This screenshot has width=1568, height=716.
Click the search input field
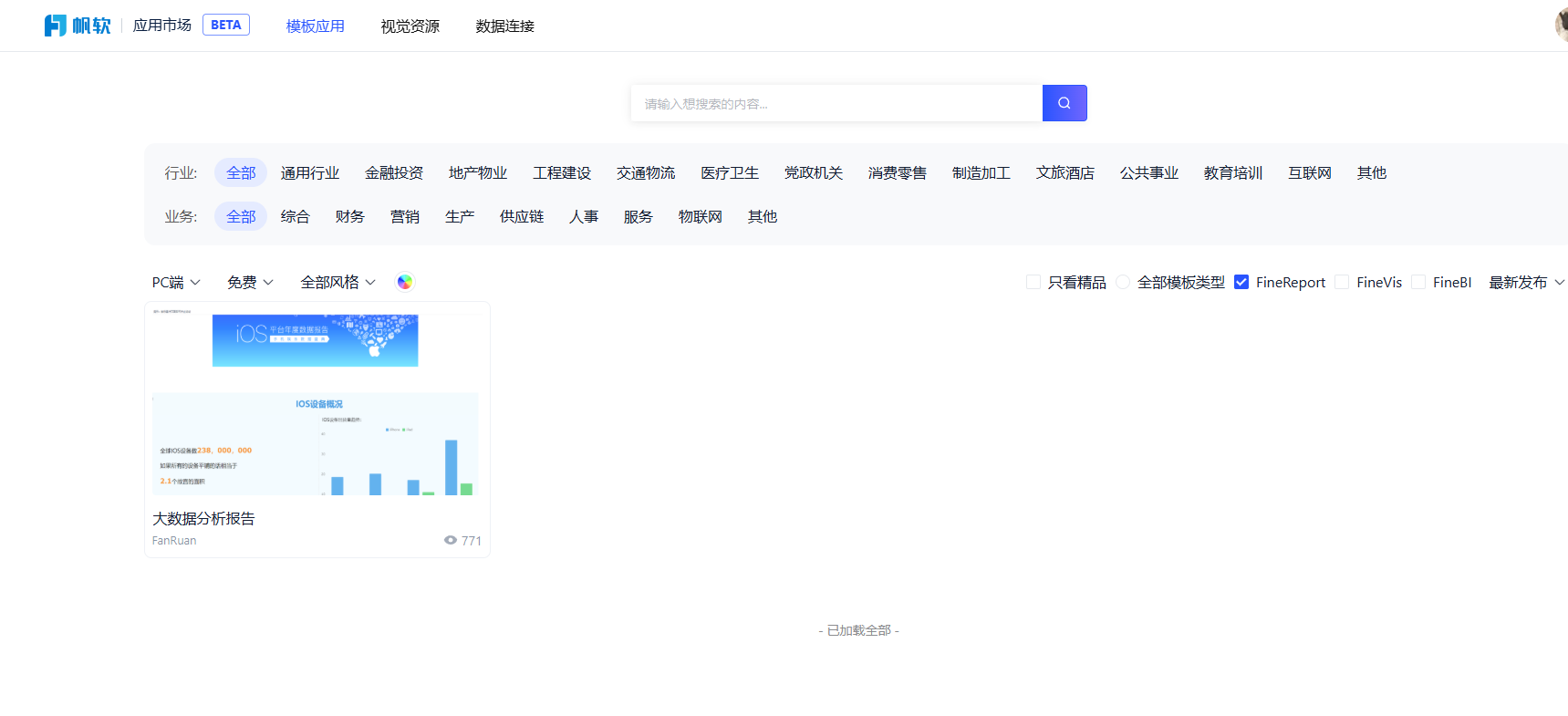[836, 103]
